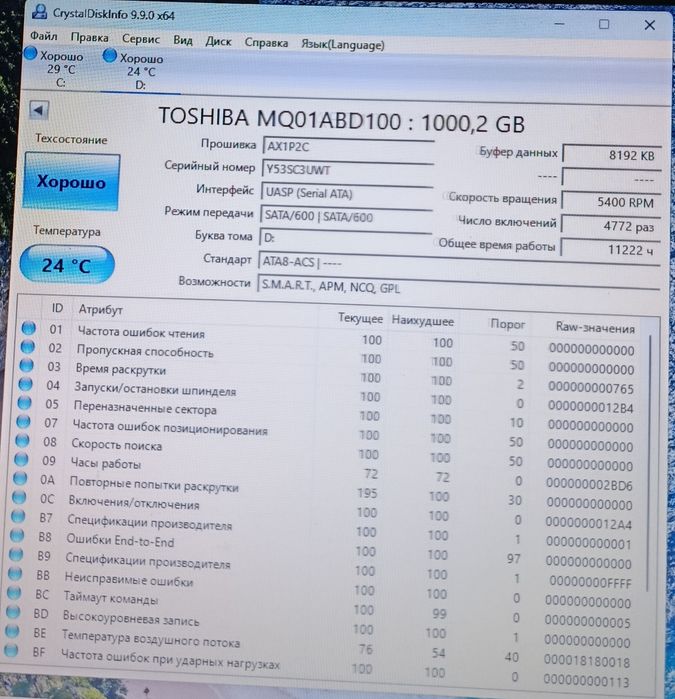
Task: Click status icon for attribute BD
Action: (x=13, y=612)
